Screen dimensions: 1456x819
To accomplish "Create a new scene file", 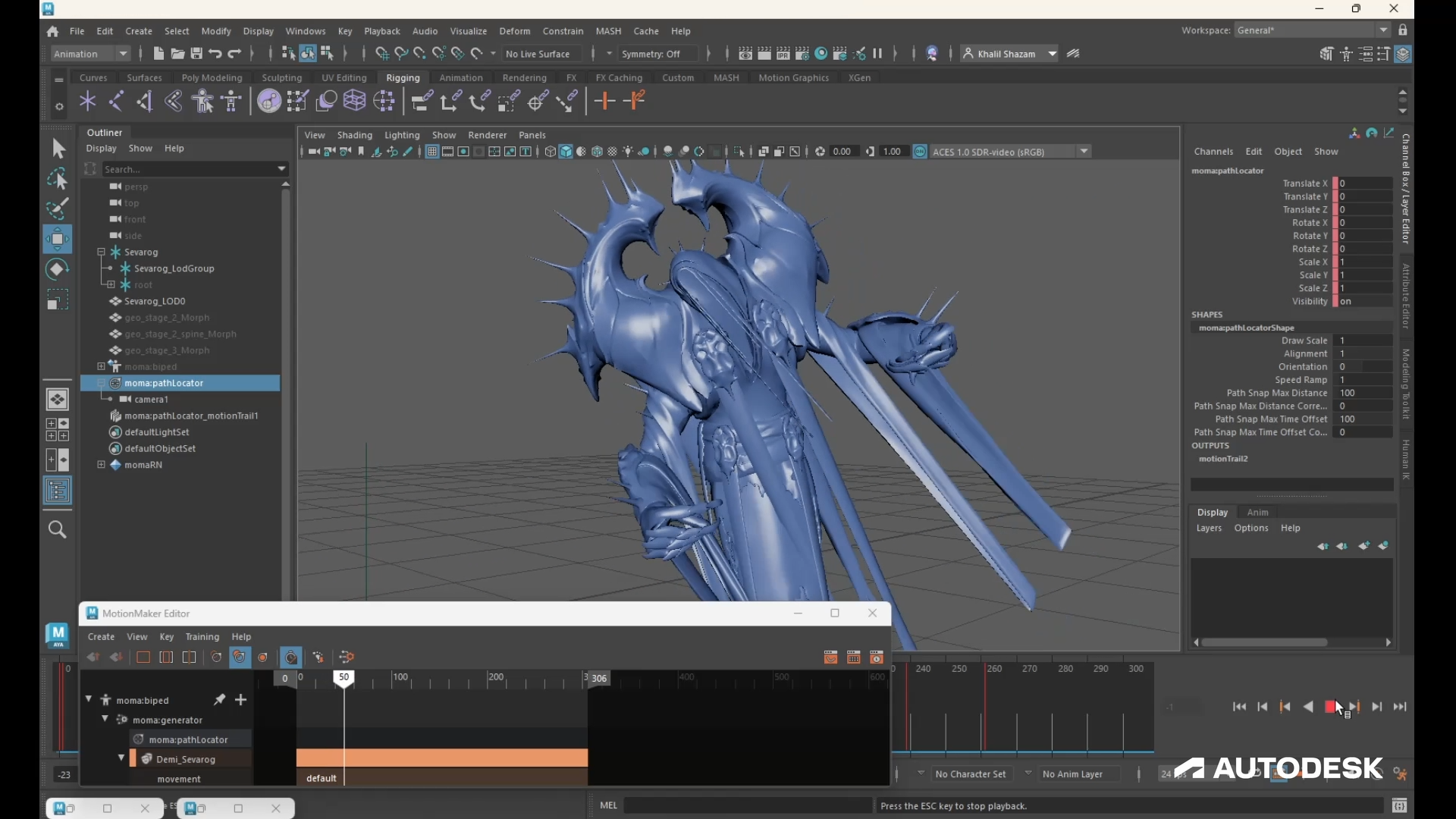I will 158,54.
